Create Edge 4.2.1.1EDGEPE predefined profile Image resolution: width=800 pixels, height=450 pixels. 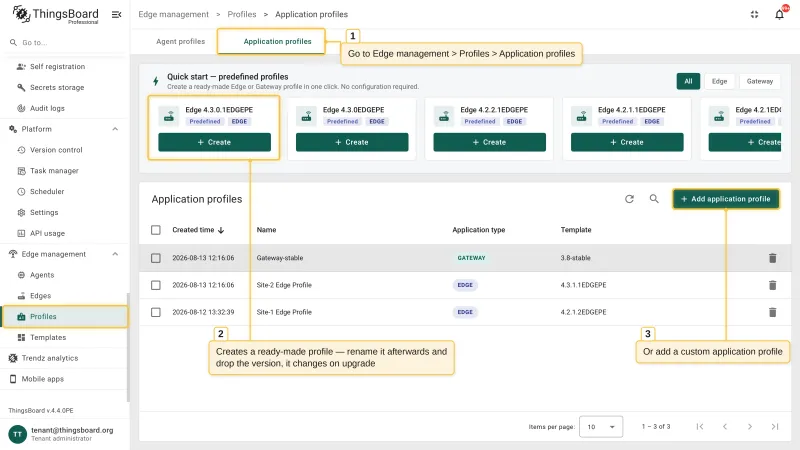(x=627, y=142)
